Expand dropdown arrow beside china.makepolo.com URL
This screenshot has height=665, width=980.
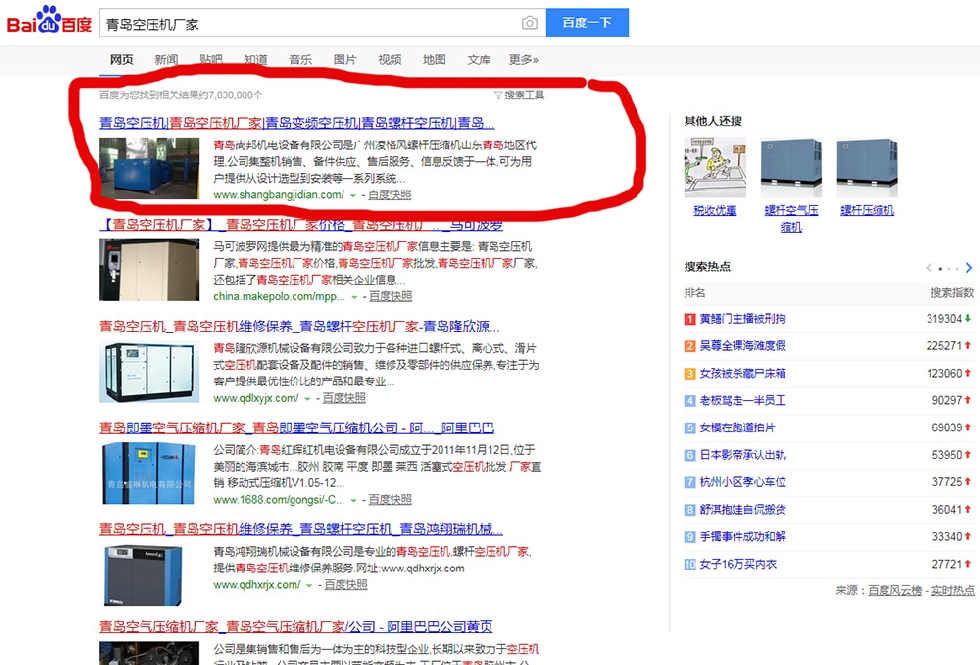pyautogui.click(x=354, y=297)
